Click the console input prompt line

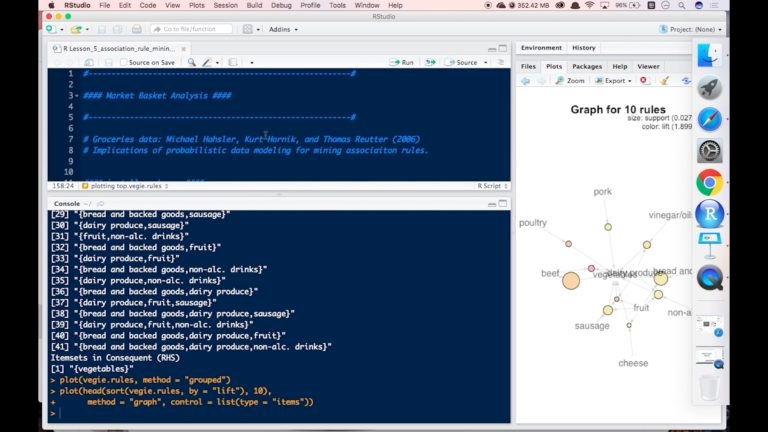pyautogui.click(x=279, y=413)
